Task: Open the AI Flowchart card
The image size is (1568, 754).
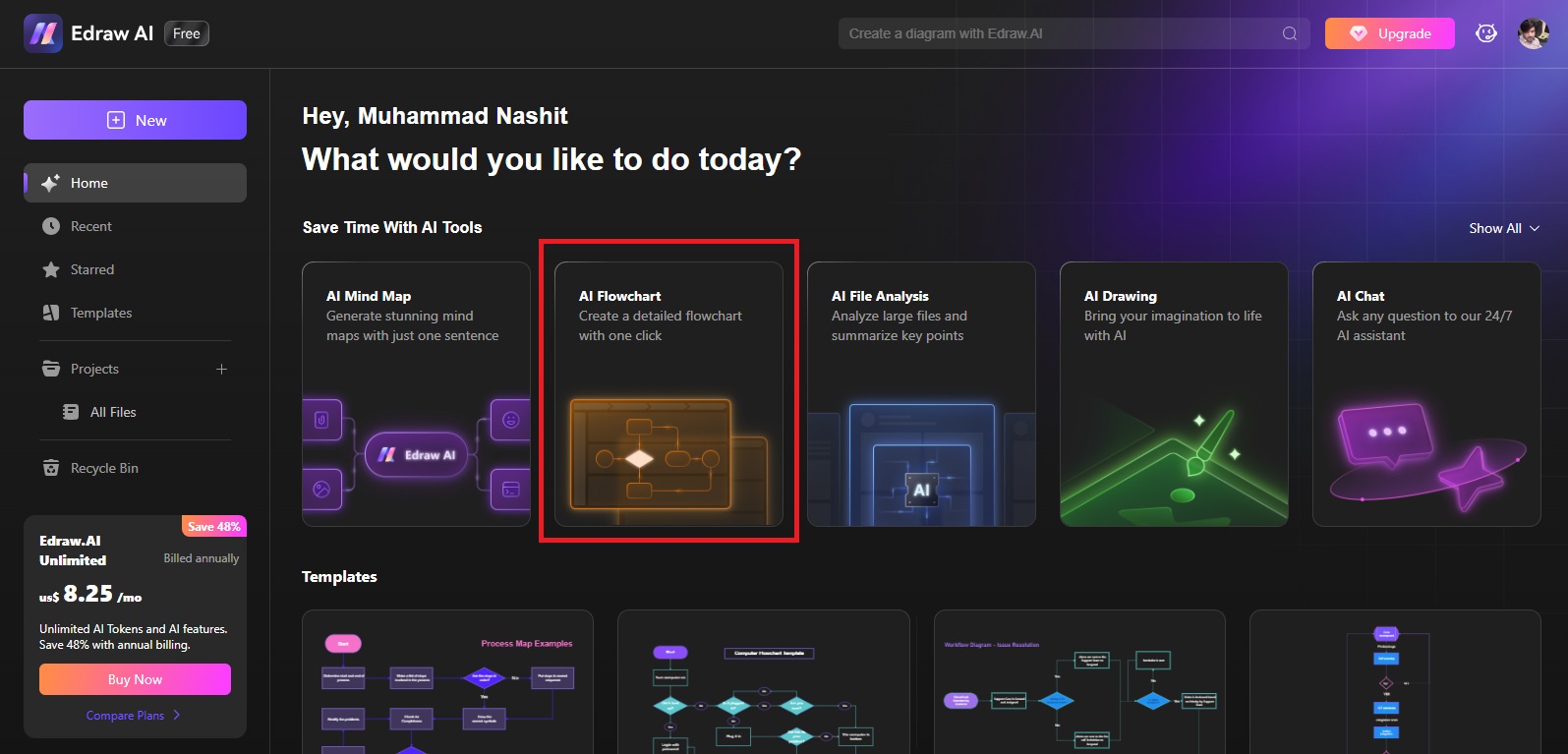Action: [x=668, y=394]
